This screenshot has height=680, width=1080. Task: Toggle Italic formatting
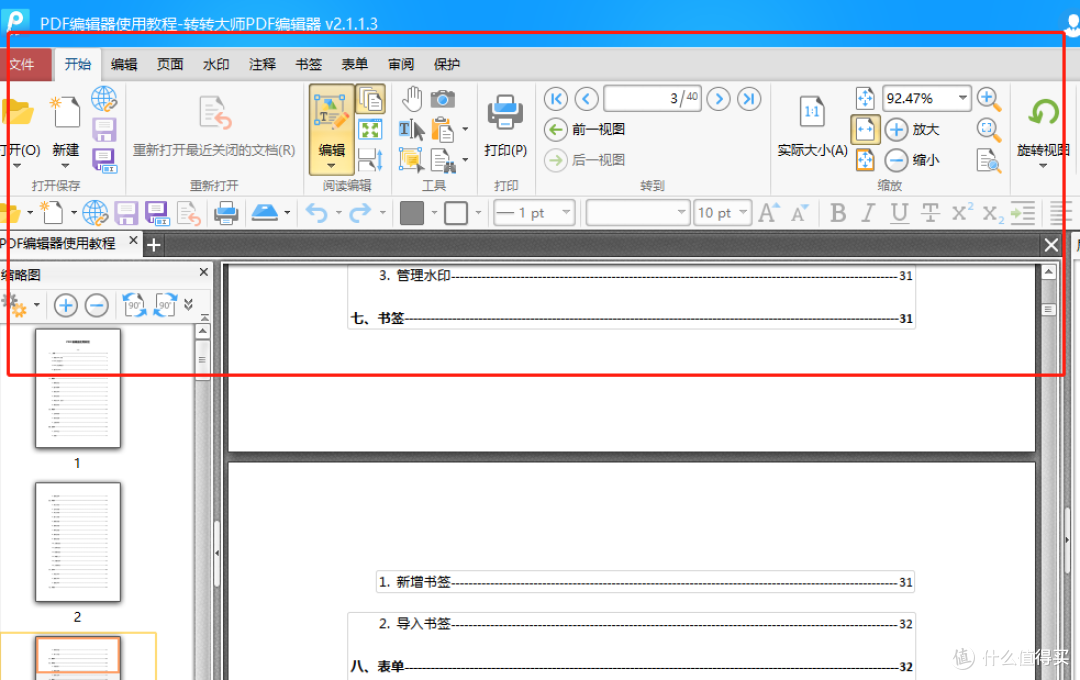[x=868, y=214]
